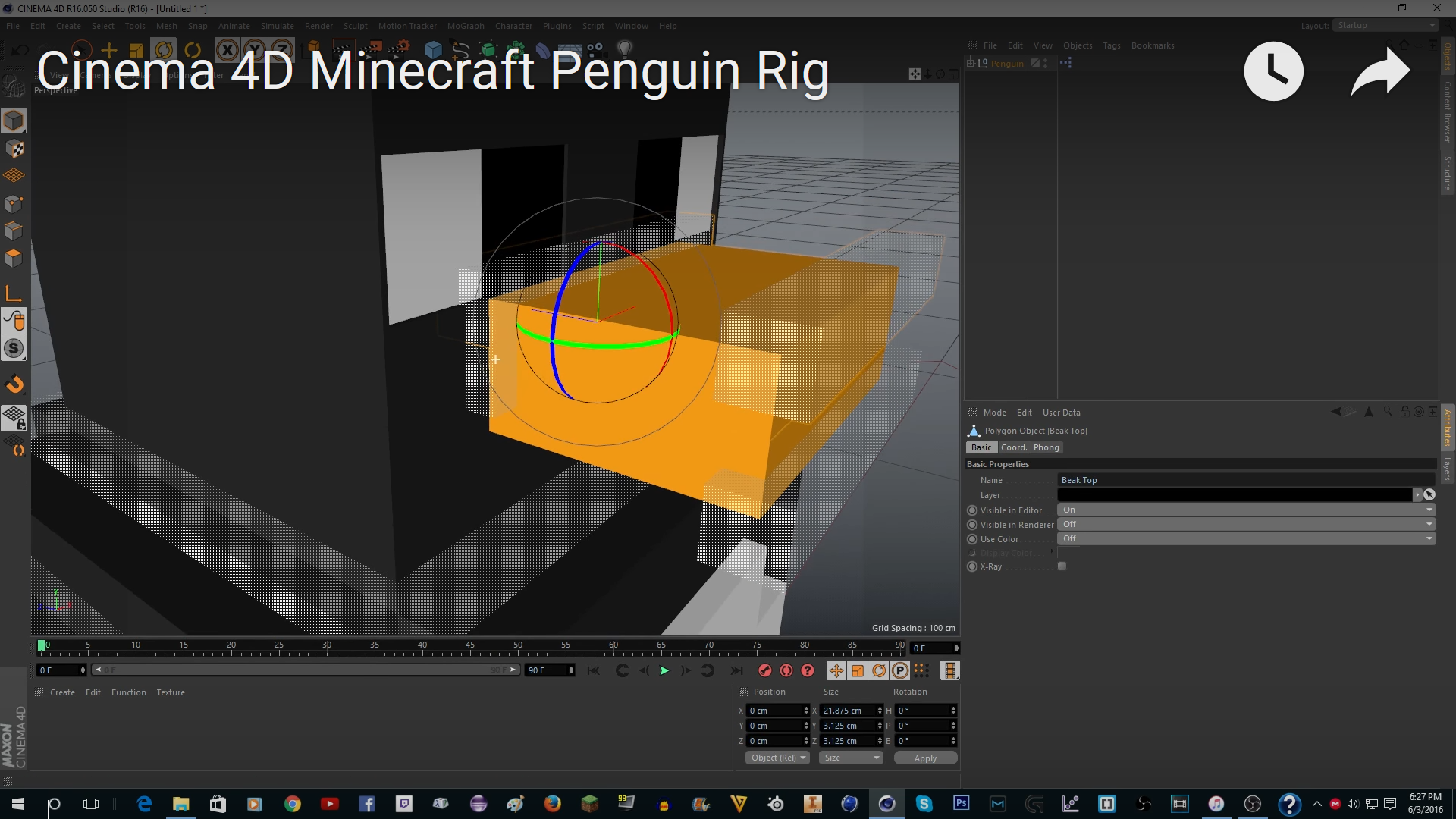Image resolution: width=1456 pixels, height=819 pixels.
Task: Switch to Model mode in the left palette
Action: click(14, 121)
